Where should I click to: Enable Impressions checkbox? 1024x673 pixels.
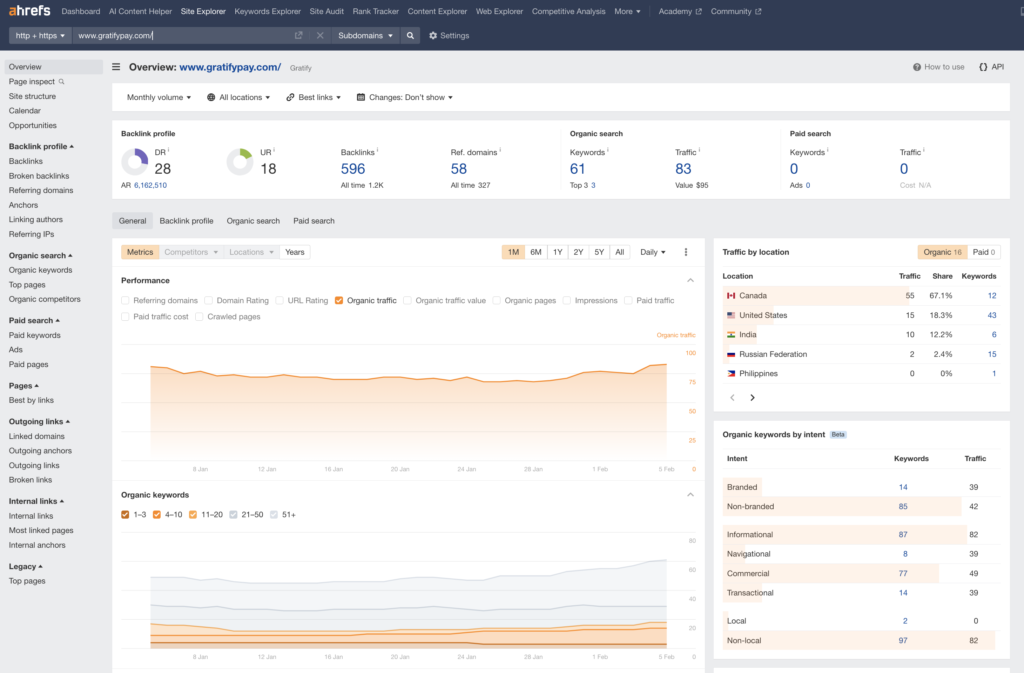567,300
